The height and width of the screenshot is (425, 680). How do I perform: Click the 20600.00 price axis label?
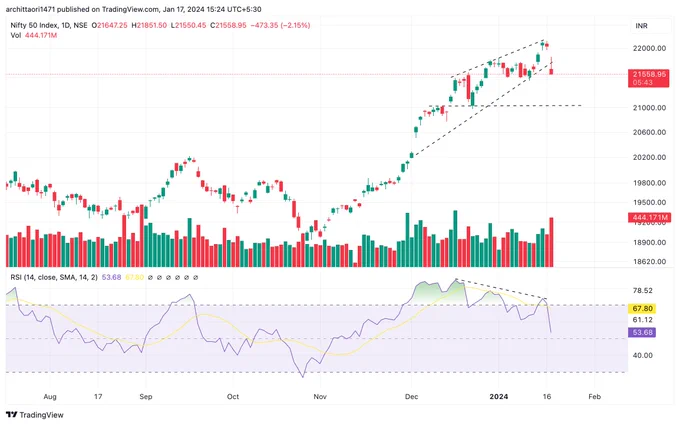tap(649, 132)
